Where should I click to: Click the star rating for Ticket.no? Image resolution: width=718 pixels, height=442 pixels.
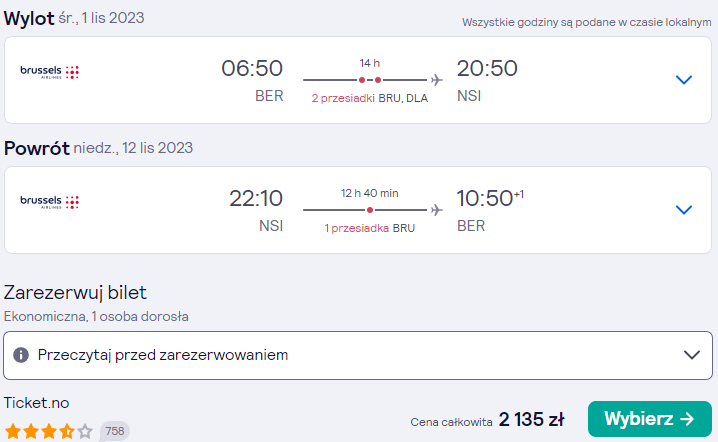point(49,431)
